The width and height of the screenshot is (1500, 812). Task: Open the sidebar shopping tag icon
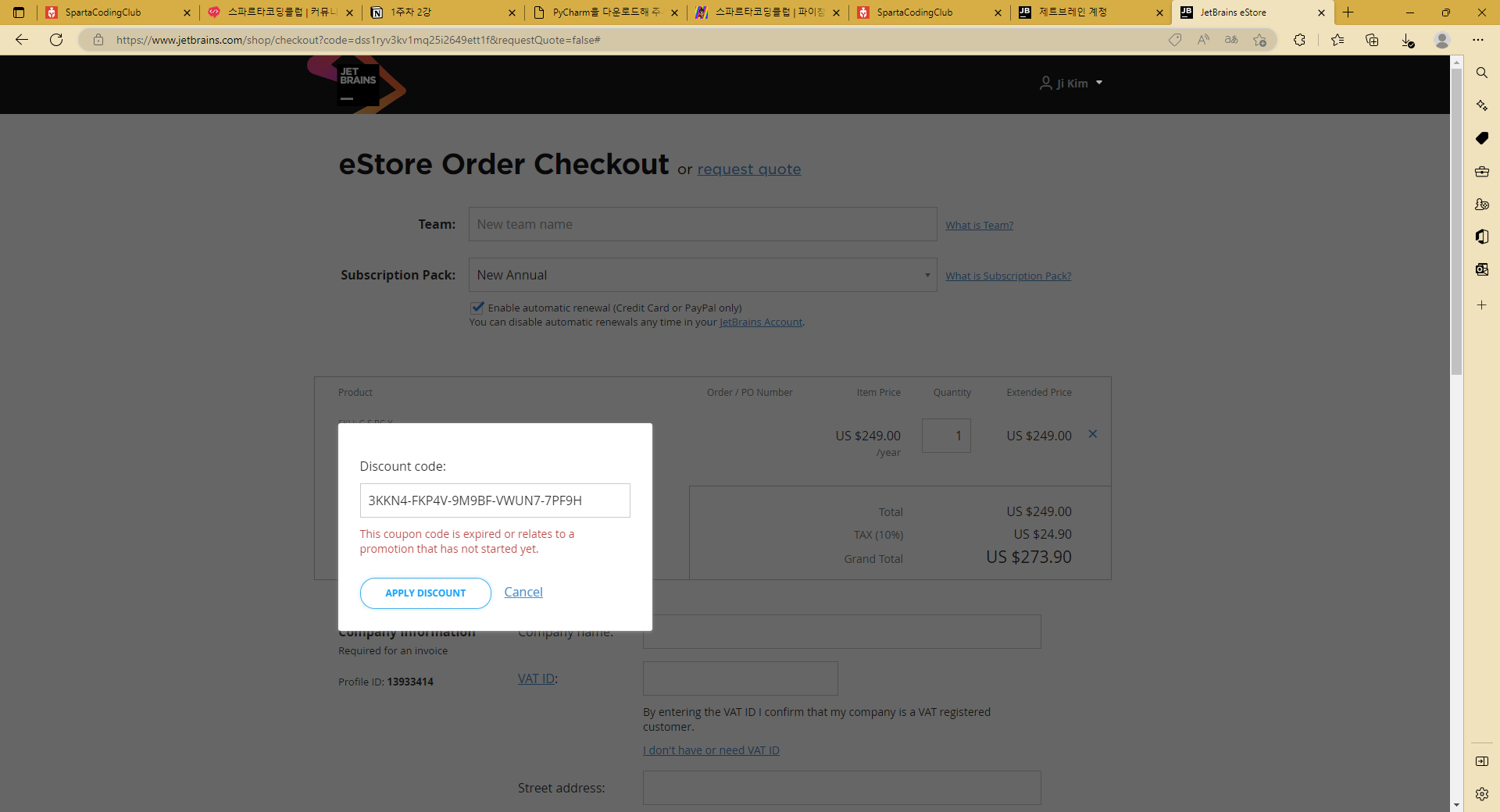coord(1481,138)
